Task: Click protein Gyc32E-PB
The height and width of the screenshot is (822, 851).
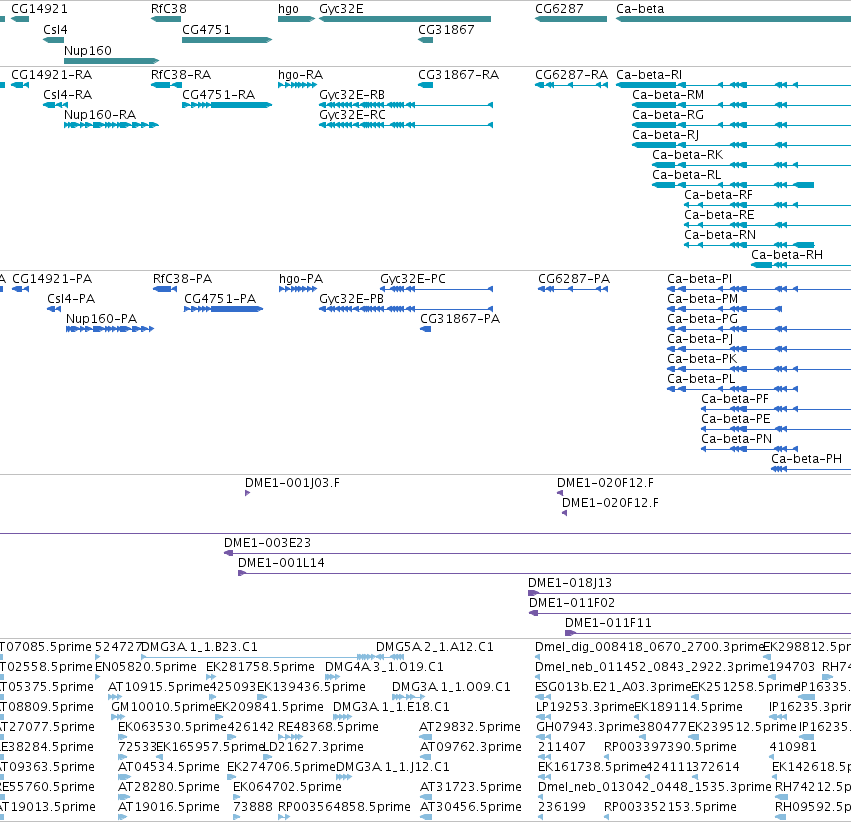Action: [x=351, y=300]
